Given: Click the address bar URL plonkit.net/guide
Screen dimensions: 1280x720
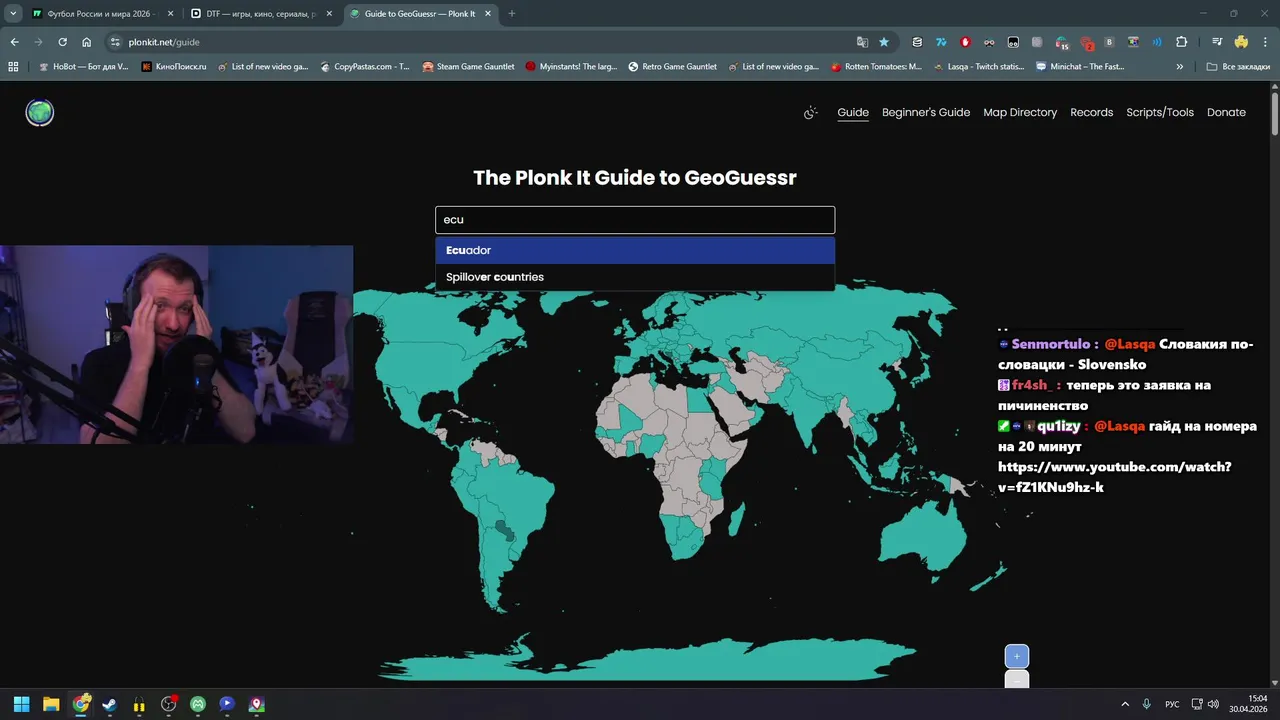Looking at the screenshot, I should (164, 42).
